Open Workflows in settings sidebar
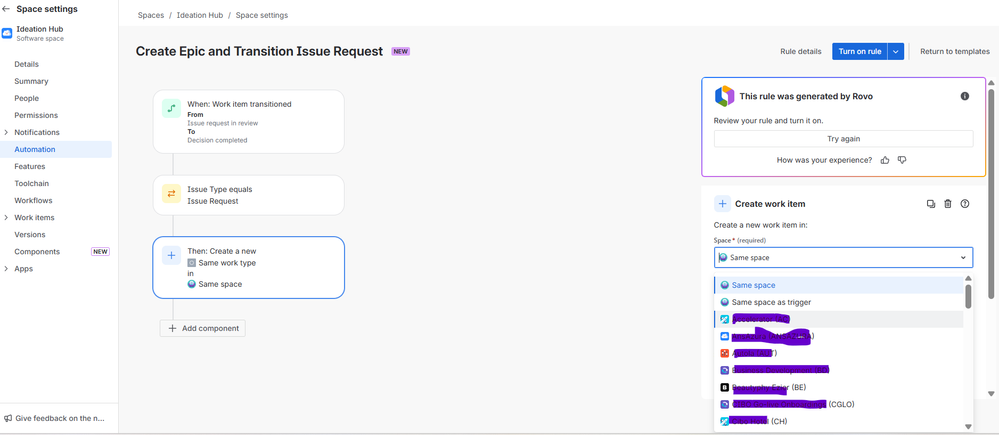The width and height of the screenshot is (999, 435). coord(34,201)
